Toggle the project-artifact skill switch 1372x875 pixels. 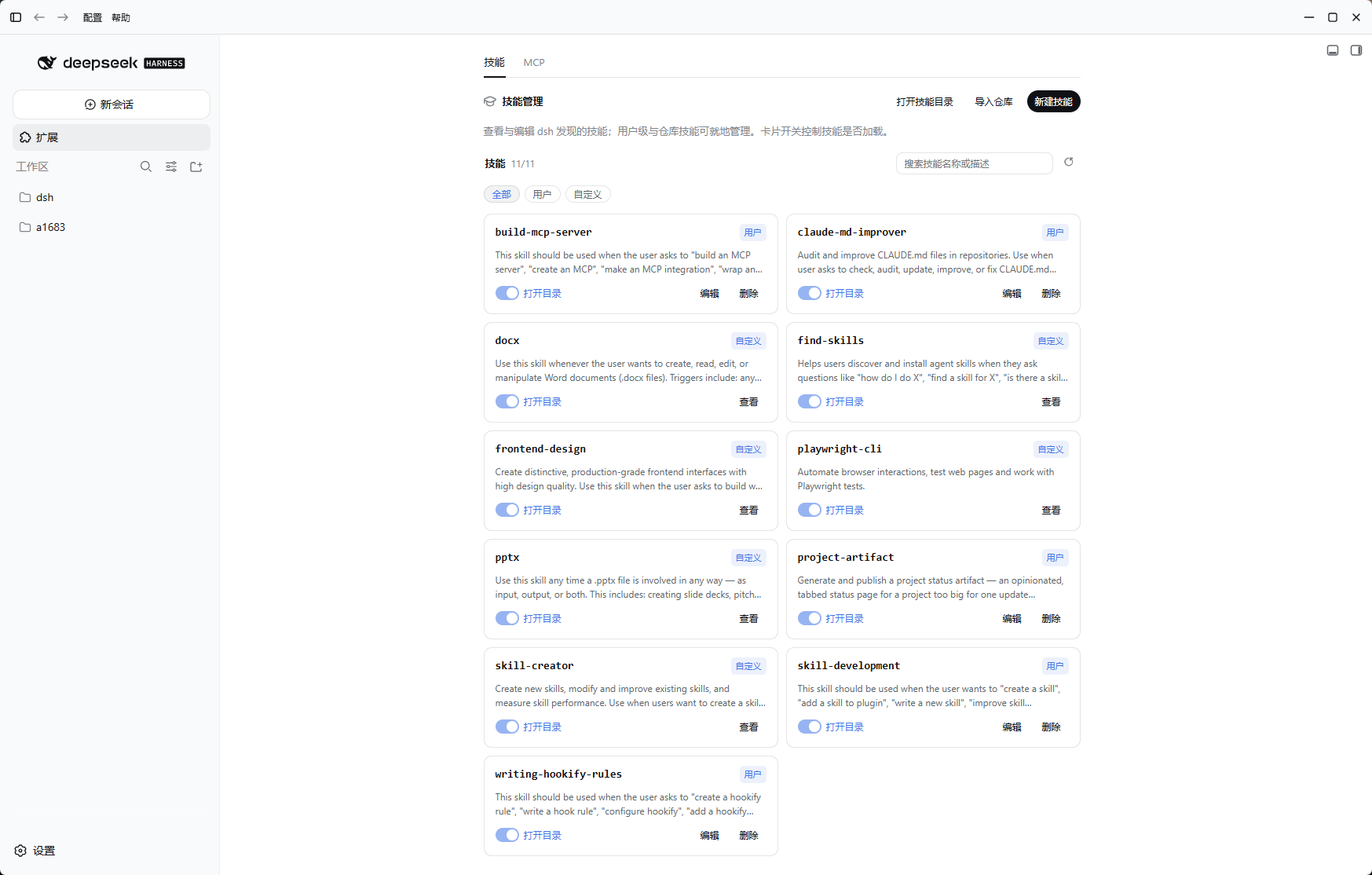pyautogui.click(x=810, y=618)
